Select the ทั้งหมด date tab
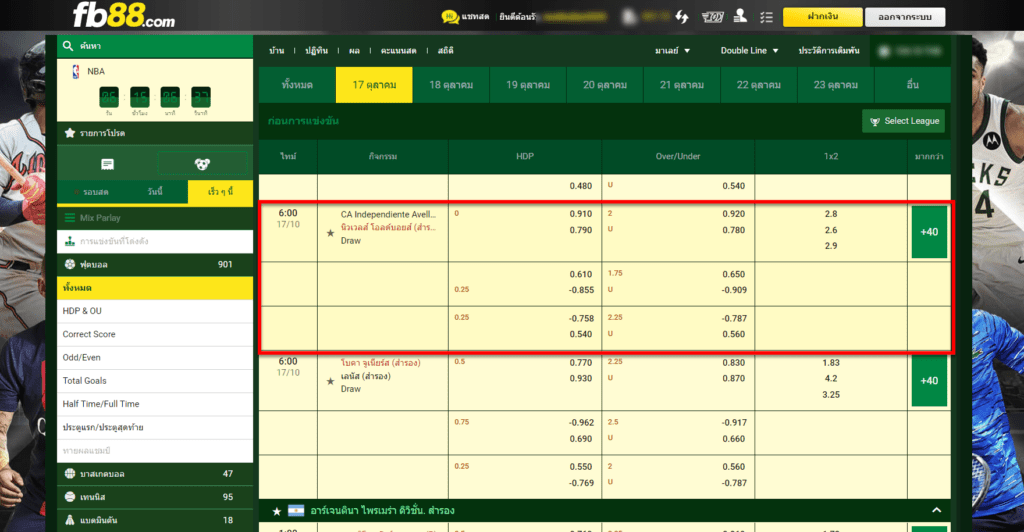1024x532 pixels. 297,85
